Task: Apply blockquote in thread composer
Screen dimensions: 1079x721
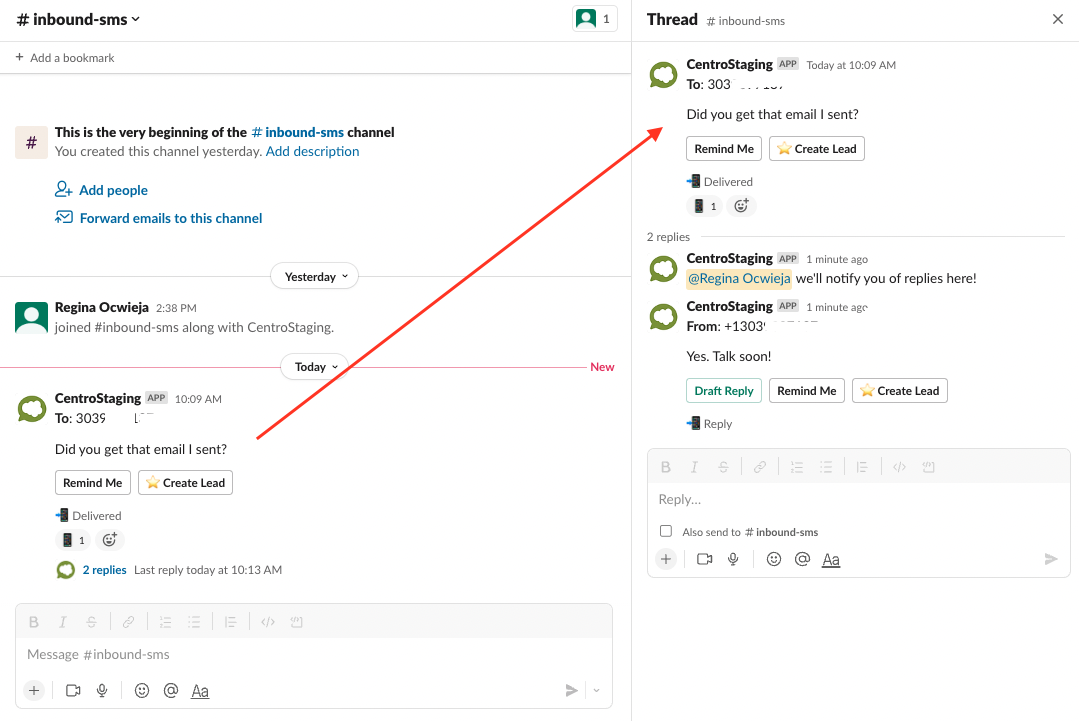Action: coord(862,467)
